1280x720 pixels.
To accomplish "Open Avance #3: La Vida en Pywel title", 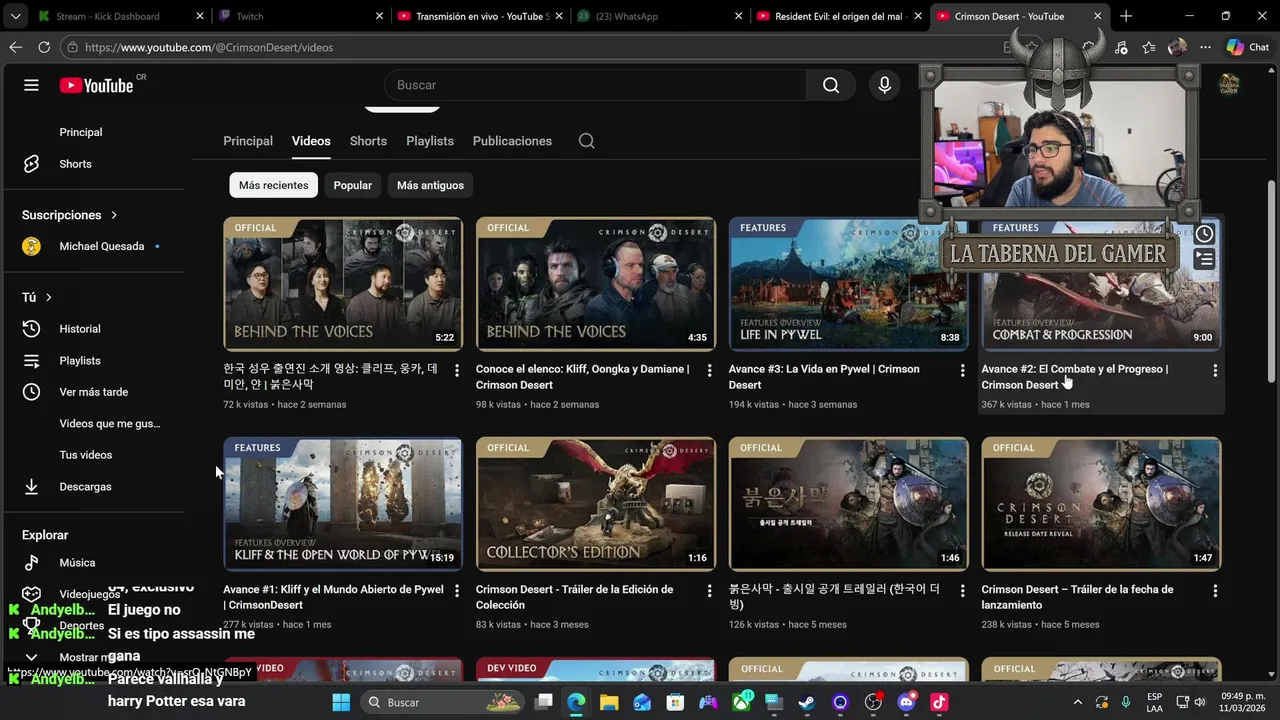I will (x=824, y=377).
